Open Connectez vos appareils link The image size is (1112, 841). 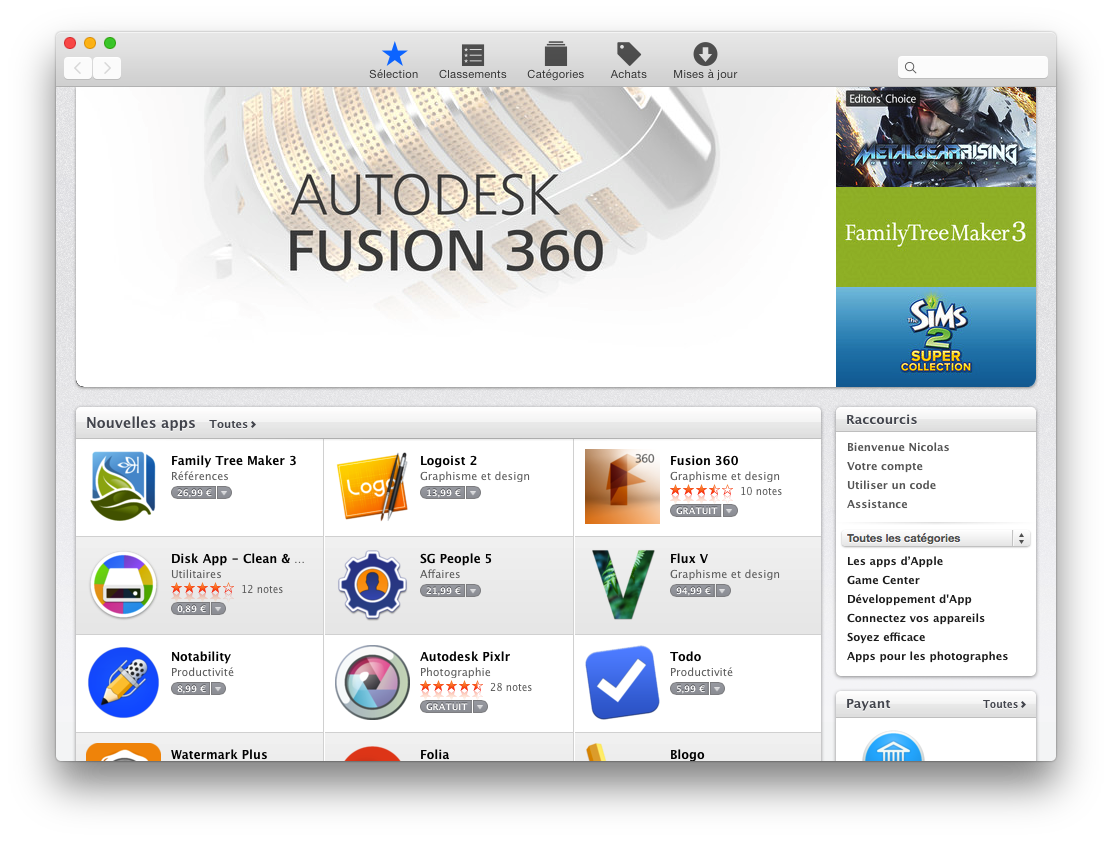pos(916,618)
